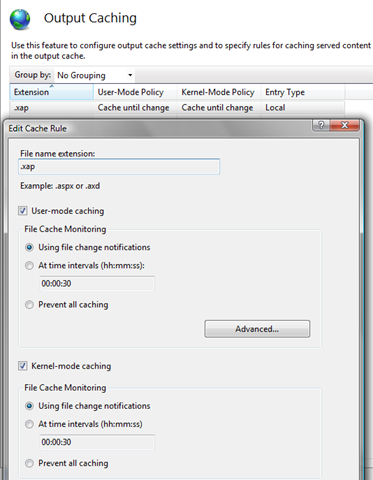Image resolution: width=373 pixels, height=480 pixels.
Task: Sort by Entry Type column header
Action: (x=303, y=92)
